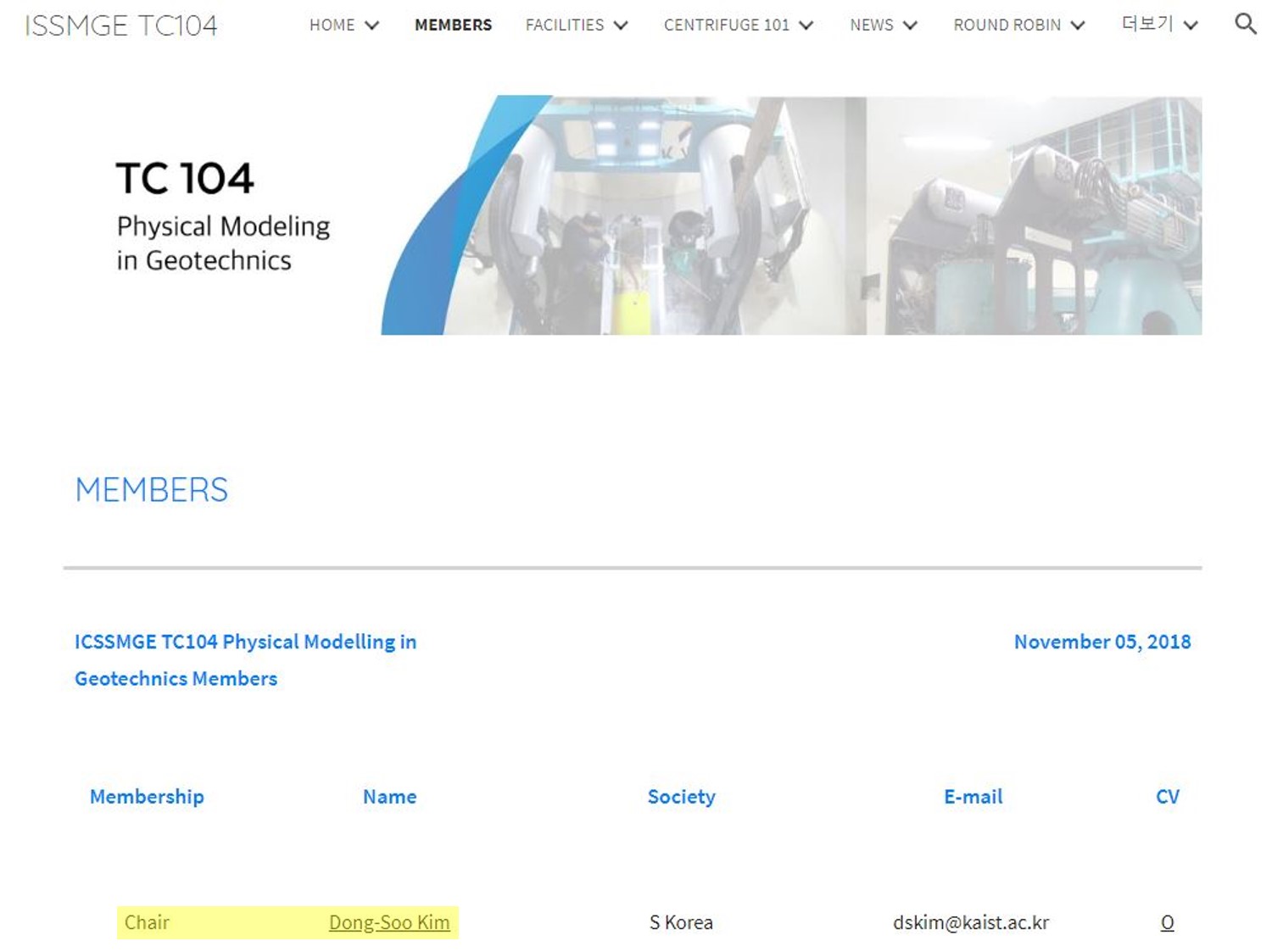Click the ICSSMGE TC104 Physical Modelling heading
Screen dimensions: 1272x952
click(245, 660)
